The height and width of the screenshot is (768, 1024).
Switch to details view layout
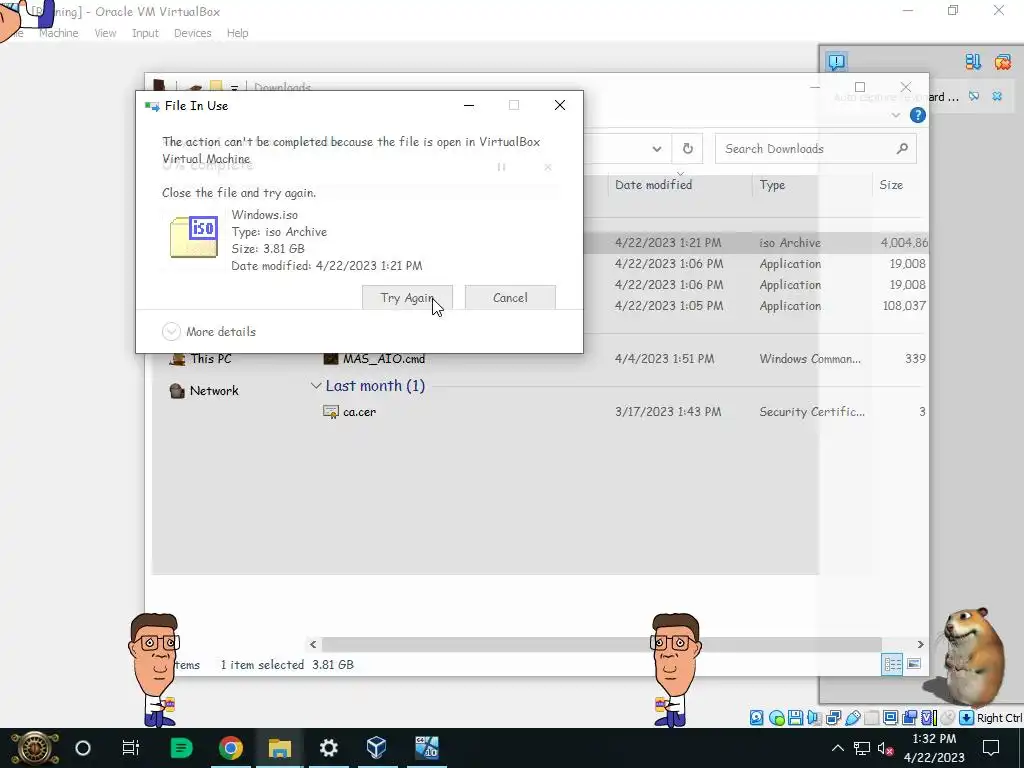(892, 664)
